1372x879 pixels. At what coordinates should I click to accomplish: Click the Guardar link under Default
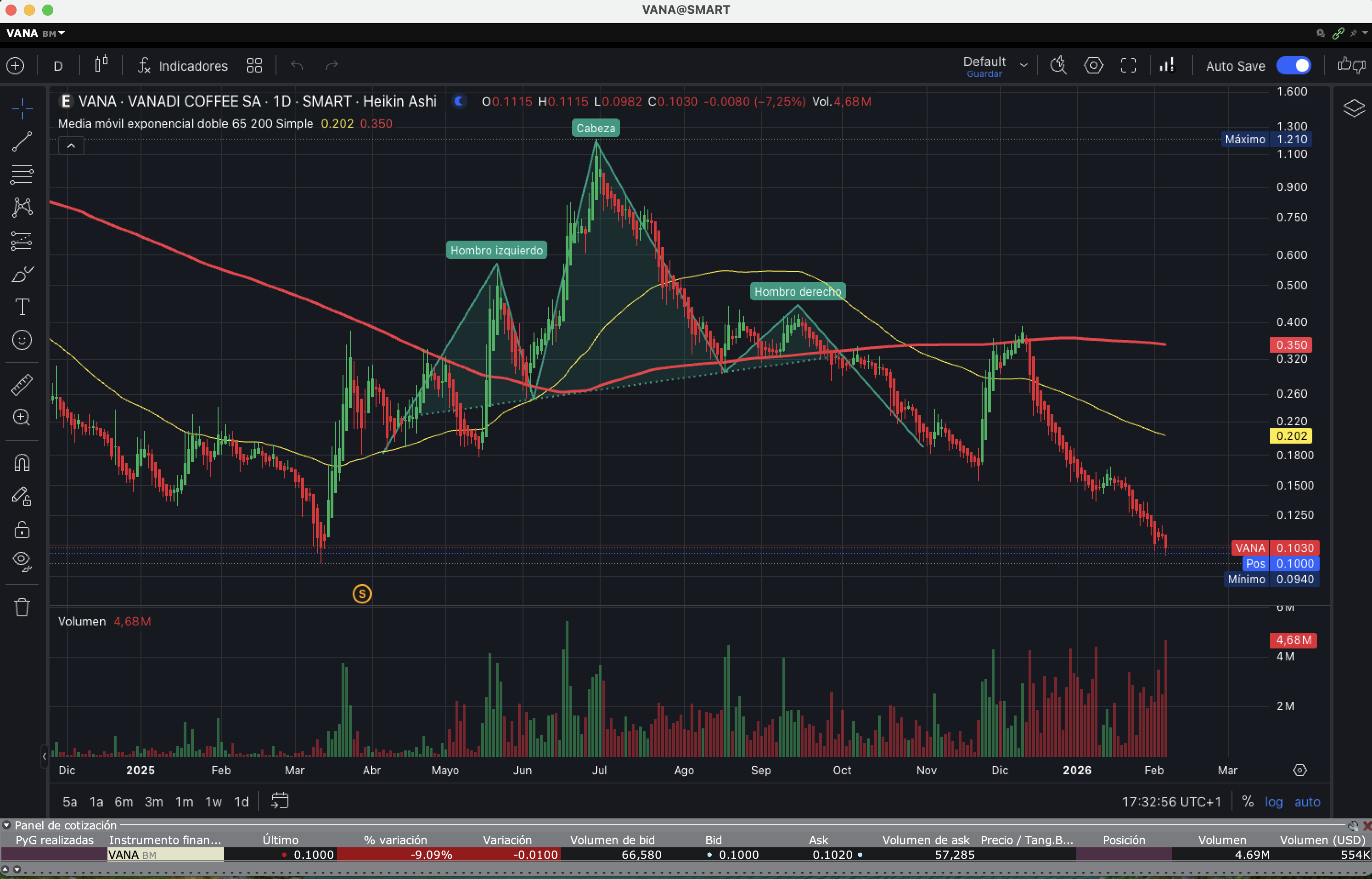tap(984, 74)
